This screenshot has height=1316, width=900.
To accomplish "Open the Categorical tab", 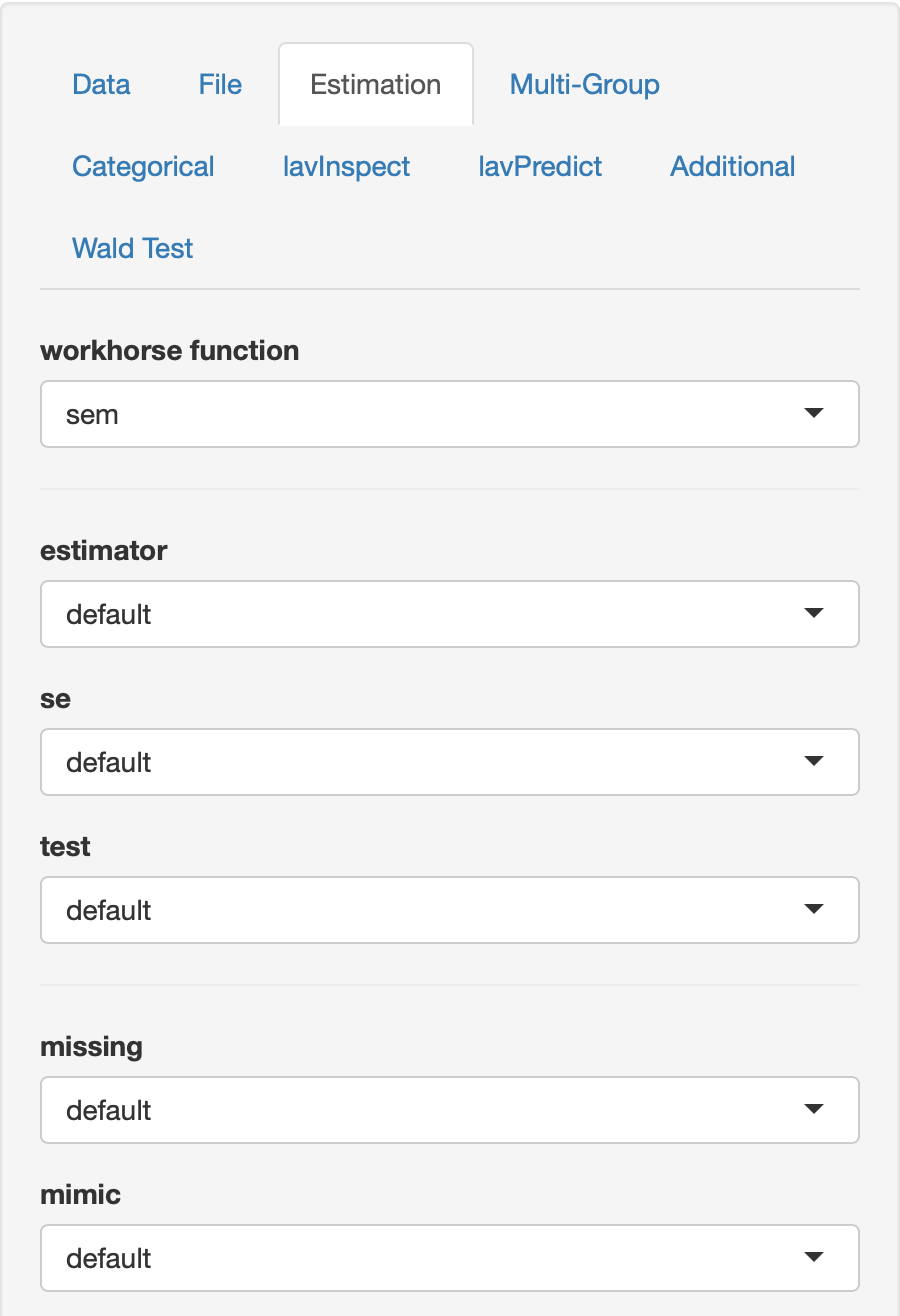I will click(x=143, y=167).
